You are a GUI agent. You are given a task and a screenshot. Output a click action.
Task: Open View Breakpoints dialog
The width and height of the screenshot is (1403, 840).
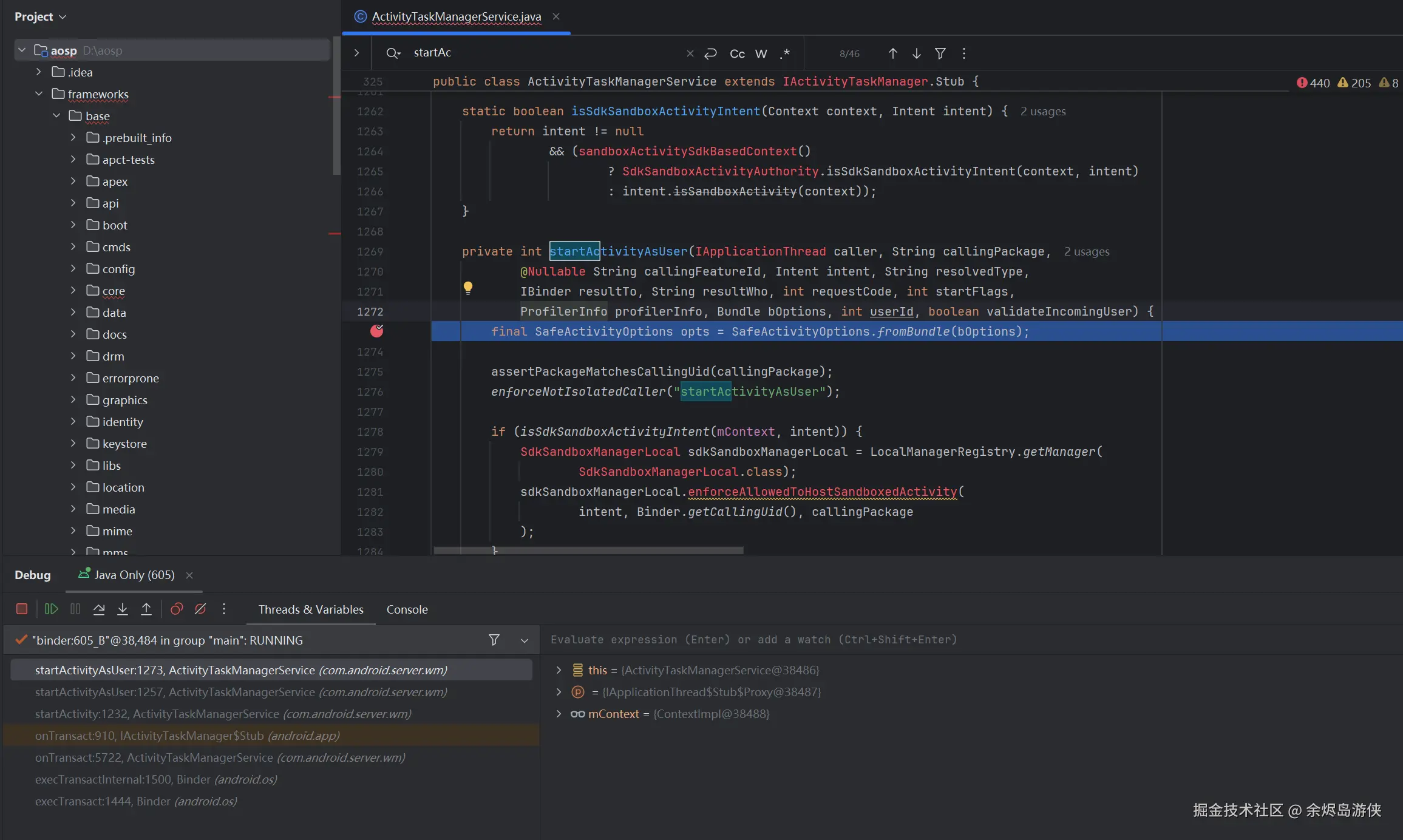(x=177, y=609)
